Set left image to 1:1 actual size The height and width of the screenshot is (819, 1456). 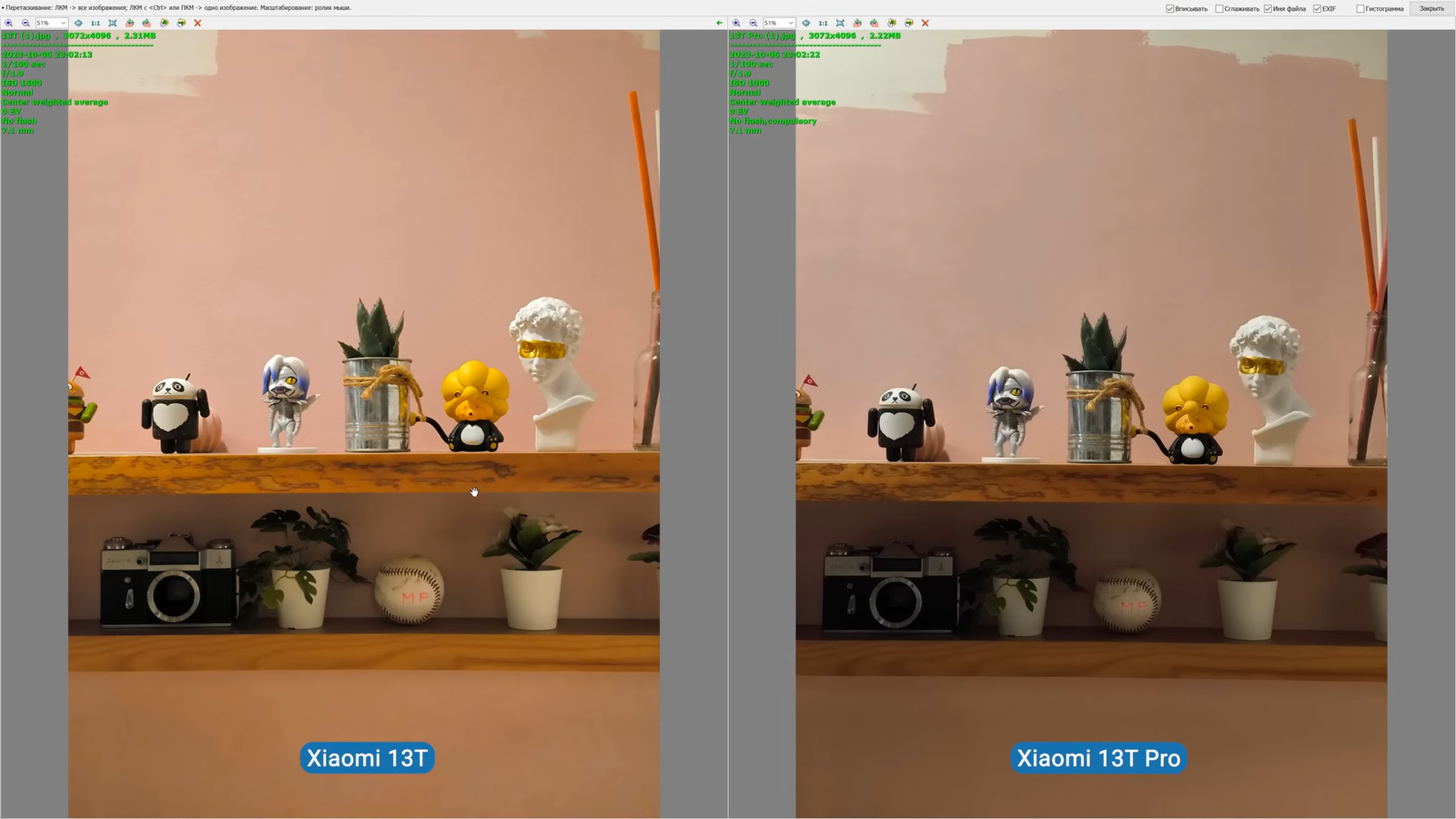95,23
